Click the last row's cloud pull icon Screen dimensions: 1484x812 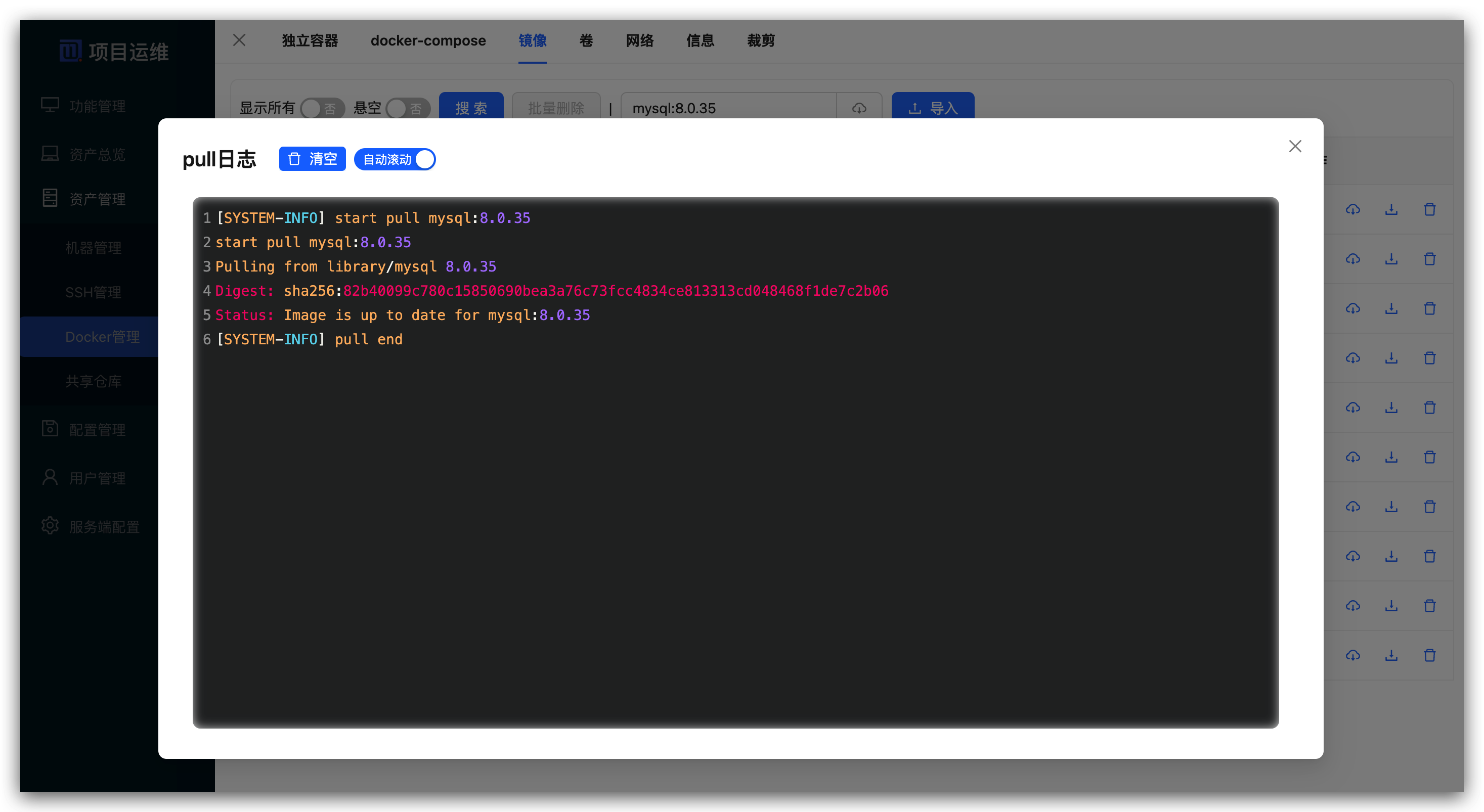[x=1352, y=655]
